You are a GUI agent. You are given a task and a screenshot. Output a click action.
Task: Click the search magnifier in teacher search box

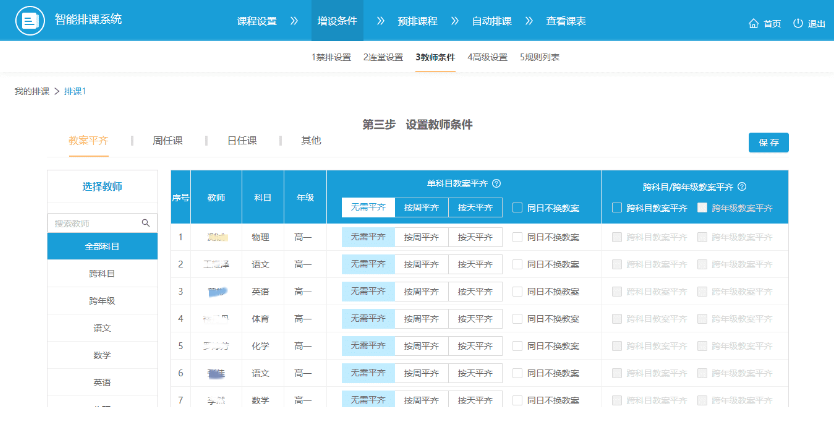tap(146, 223)
